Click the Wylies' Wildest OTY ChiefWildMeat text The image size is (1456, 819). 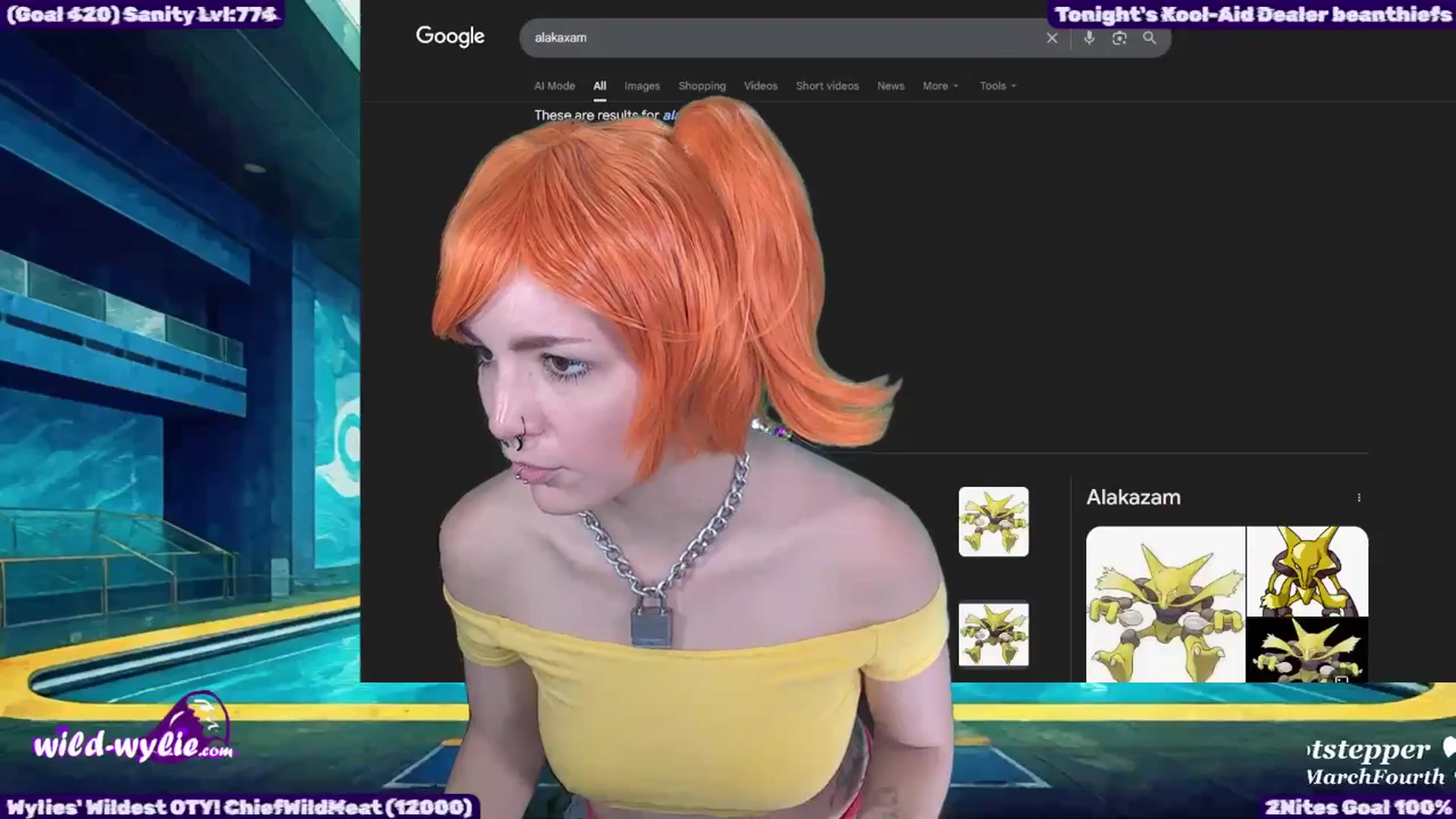tap(239, 807)
